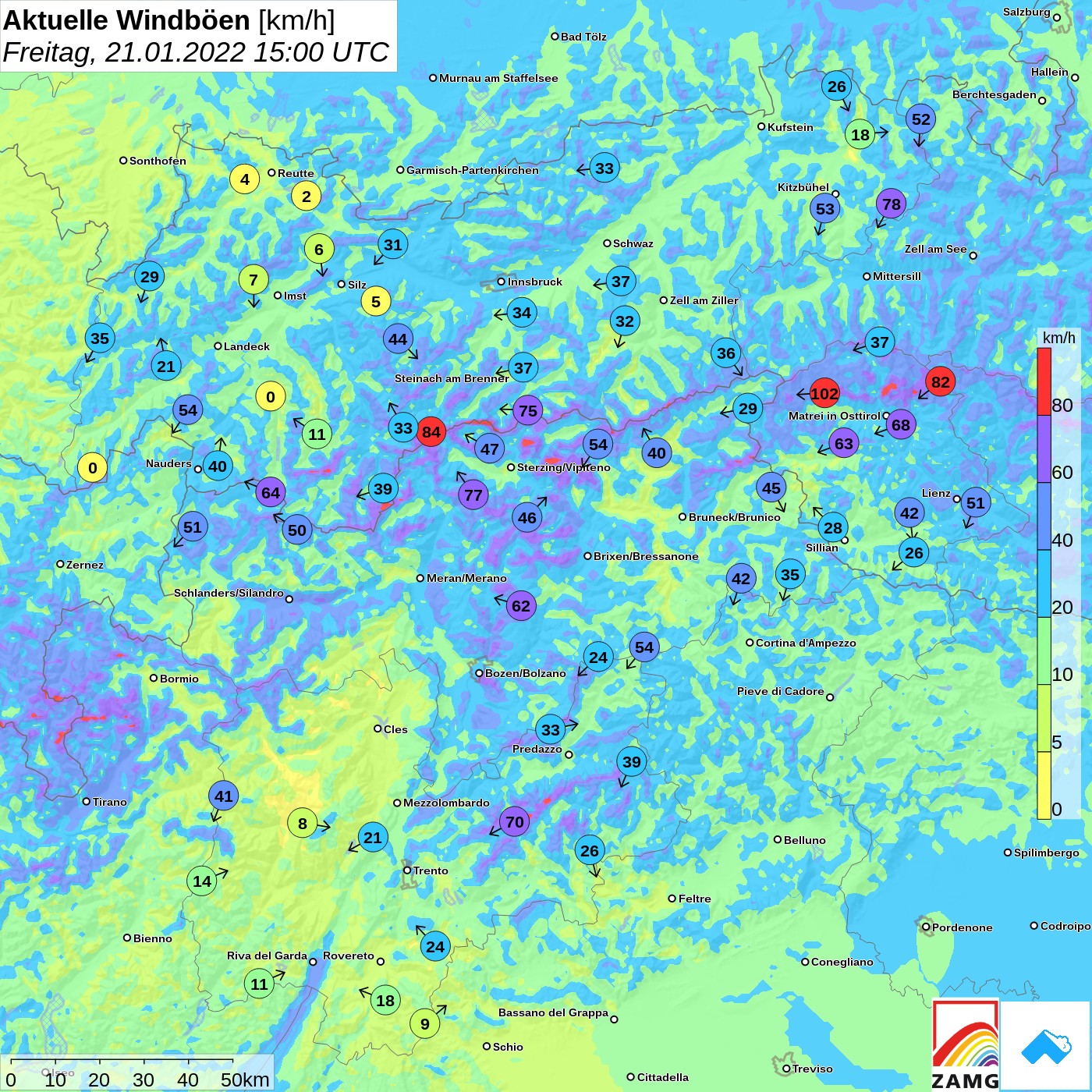Click the purple 75 gust marker
Screen dimensions: 1092x1092
pyautogui.click(x=528, y=411)
